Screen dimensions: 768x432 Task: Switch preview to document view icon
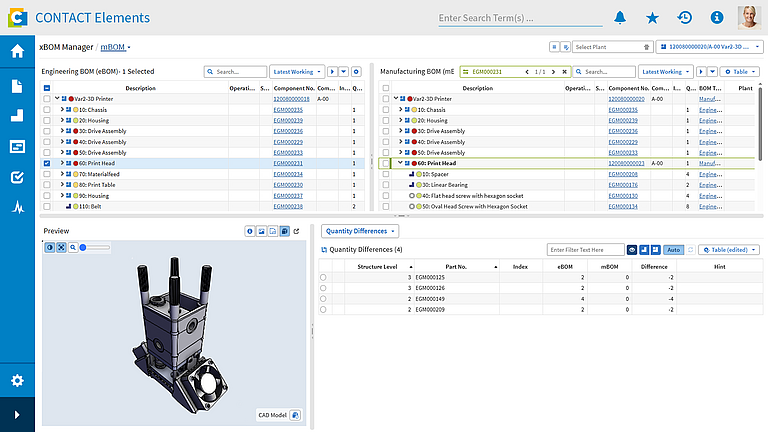click(273, 231)
